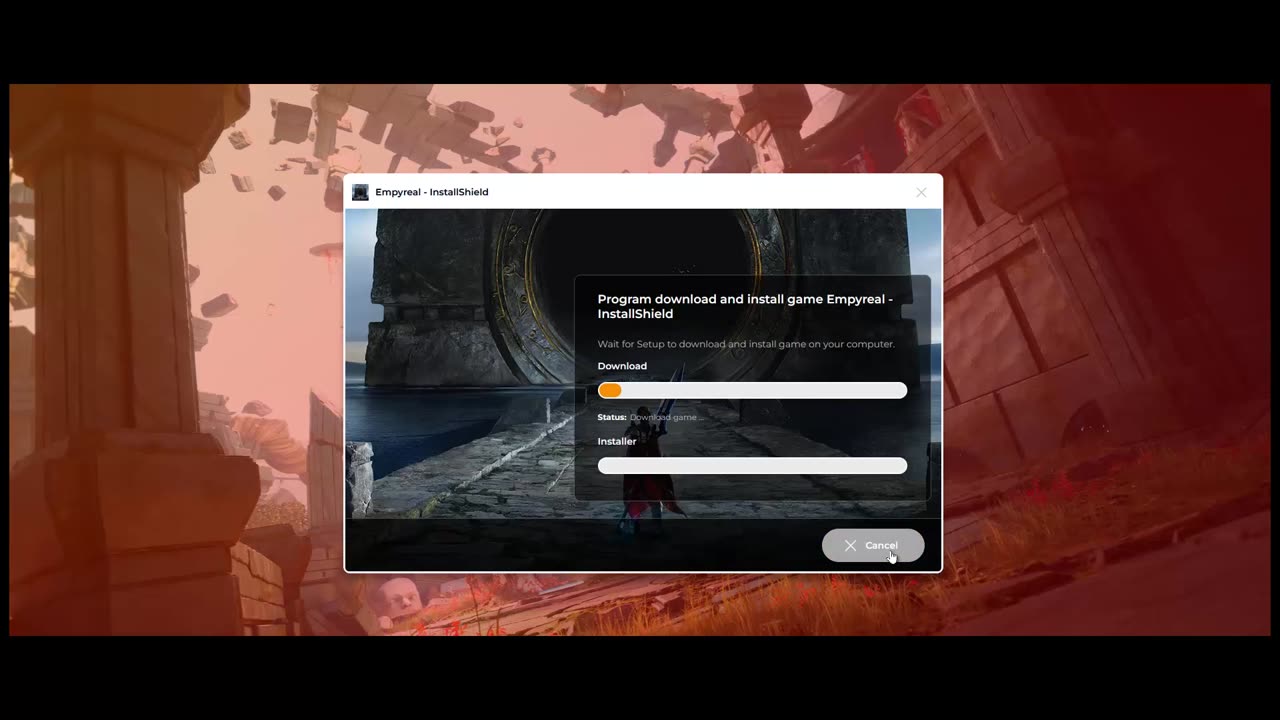
Task: Click the 'Download' label text
Action: point(622,366)
